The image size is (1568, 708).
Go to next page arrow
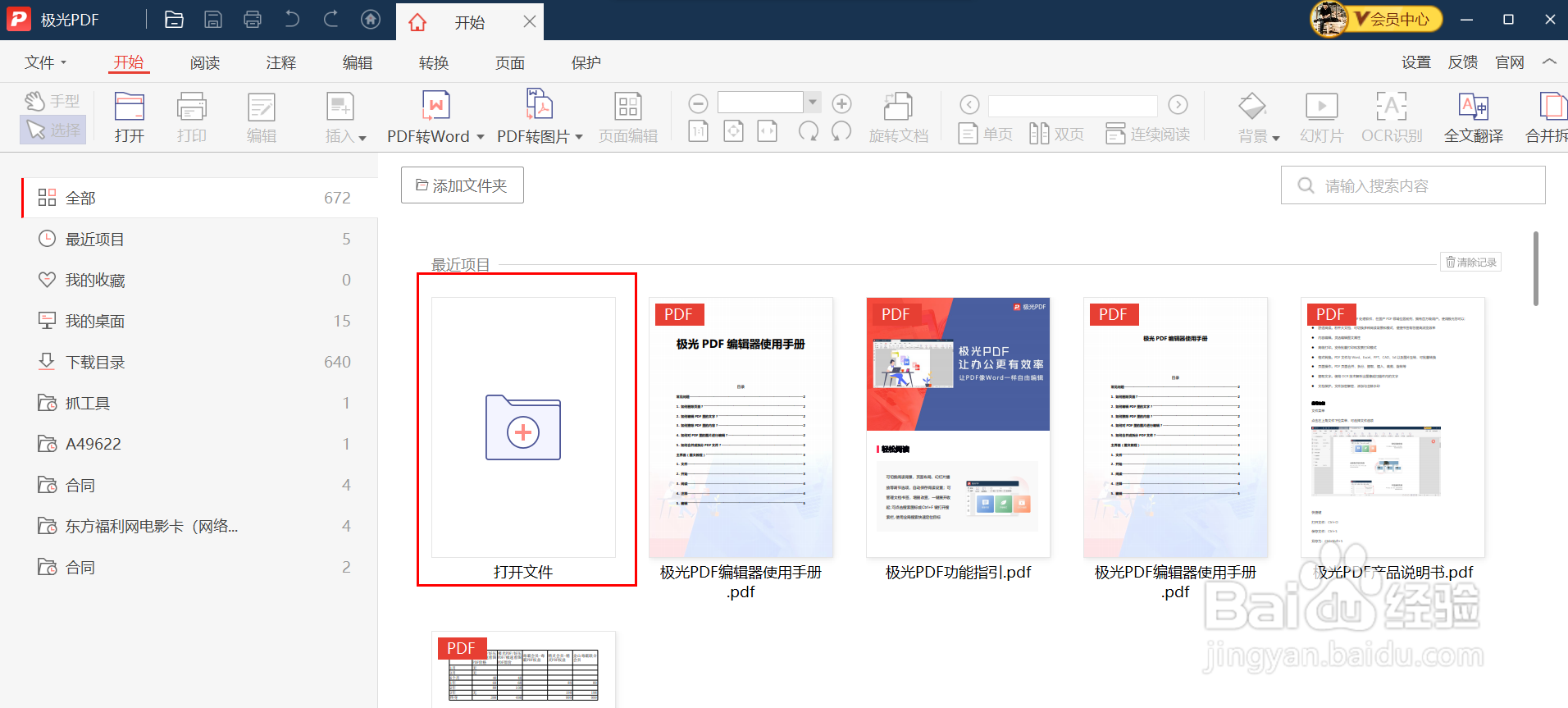(x=1178, y=104)
